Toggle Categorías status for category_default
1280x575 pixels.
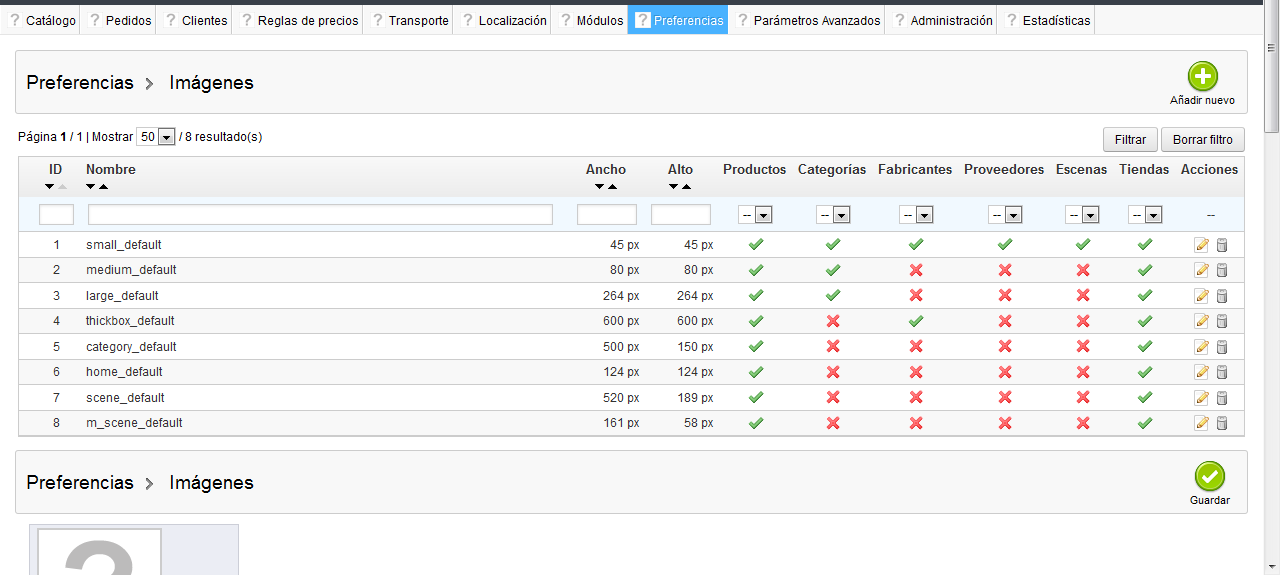833,347
